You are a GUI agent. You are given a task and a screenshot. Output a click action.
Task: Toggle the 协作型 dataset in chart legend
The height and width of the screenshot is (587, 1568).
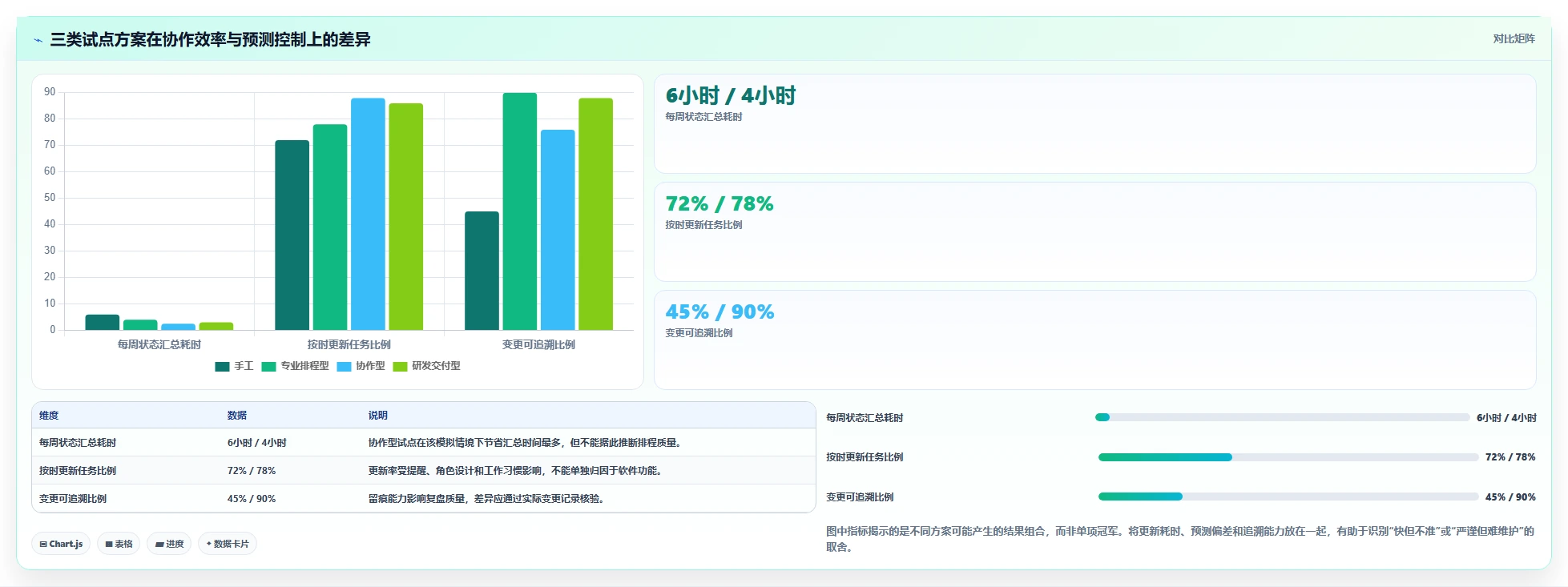(x=361, y=366)
